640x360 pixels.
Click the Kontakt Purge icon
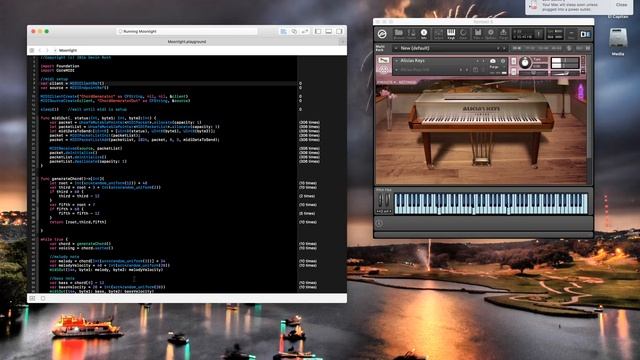(x=503, y=34)
